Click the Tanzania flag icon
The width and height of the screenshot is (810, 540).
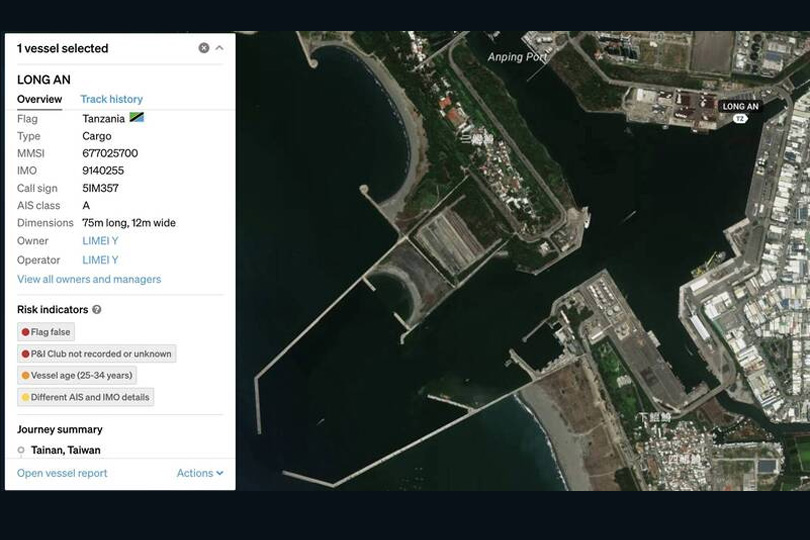137,118
